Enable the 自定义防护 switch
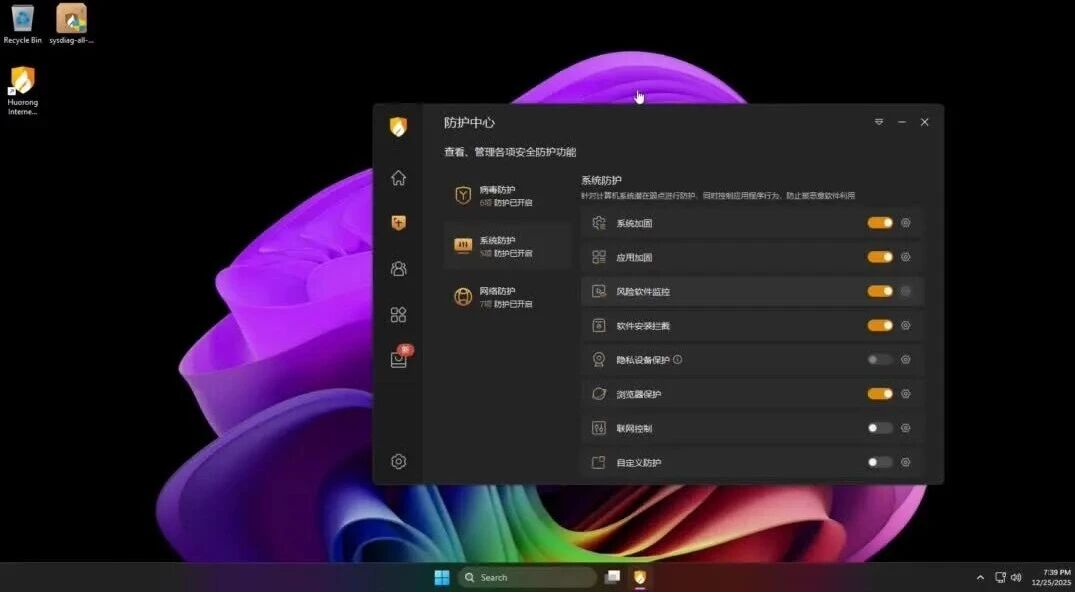 click(880, 462)
